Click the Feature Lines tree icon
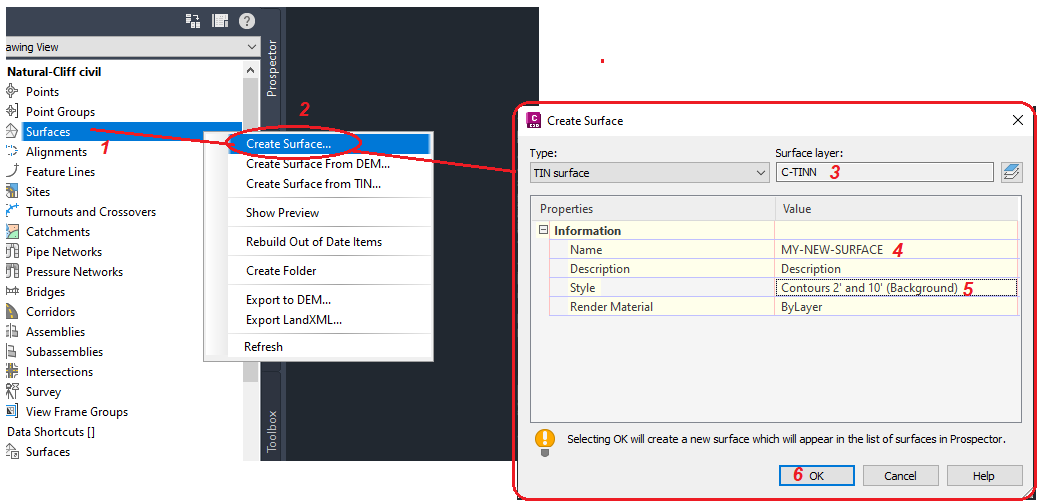The width and height of the screenshot is (1042, 504). [12, 172]
